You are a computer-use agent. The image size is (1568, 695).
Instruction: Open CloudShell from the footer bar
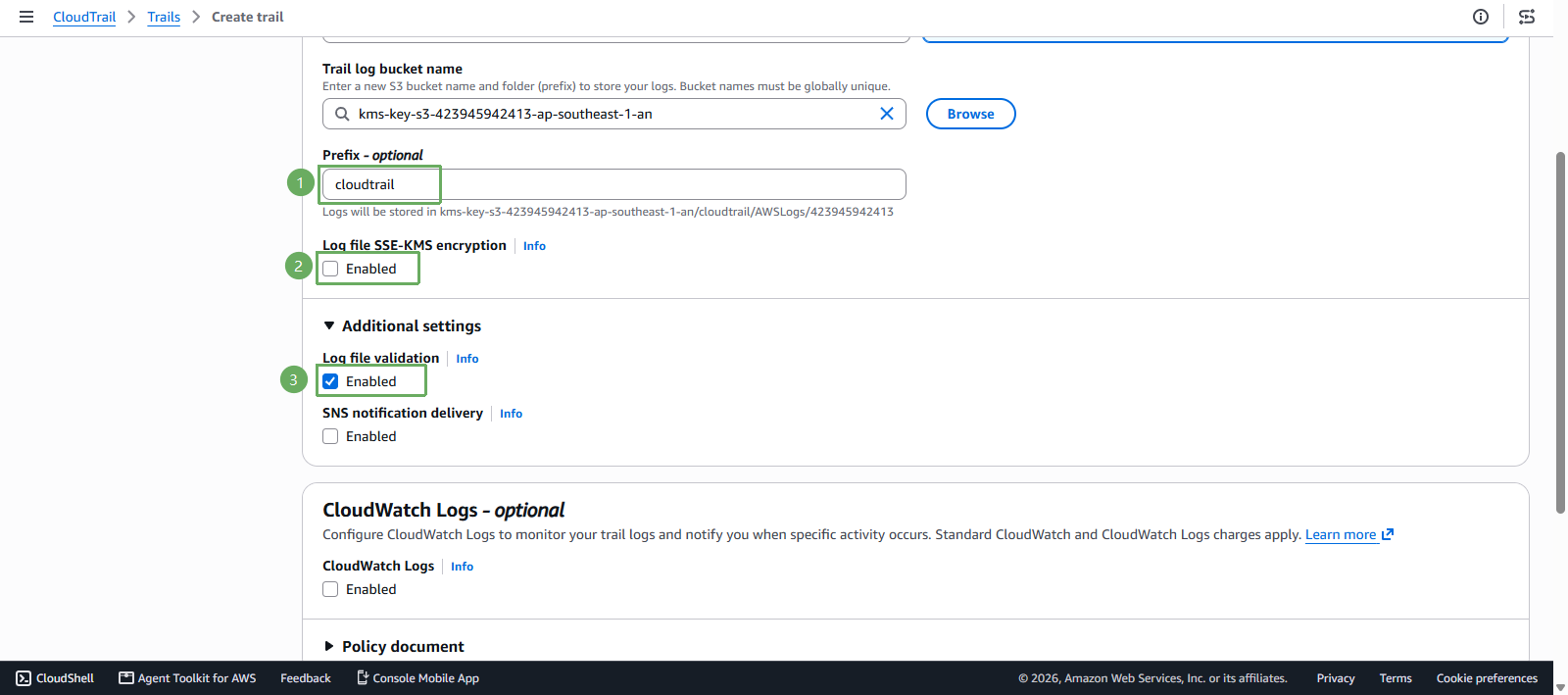tap(55, 678)
